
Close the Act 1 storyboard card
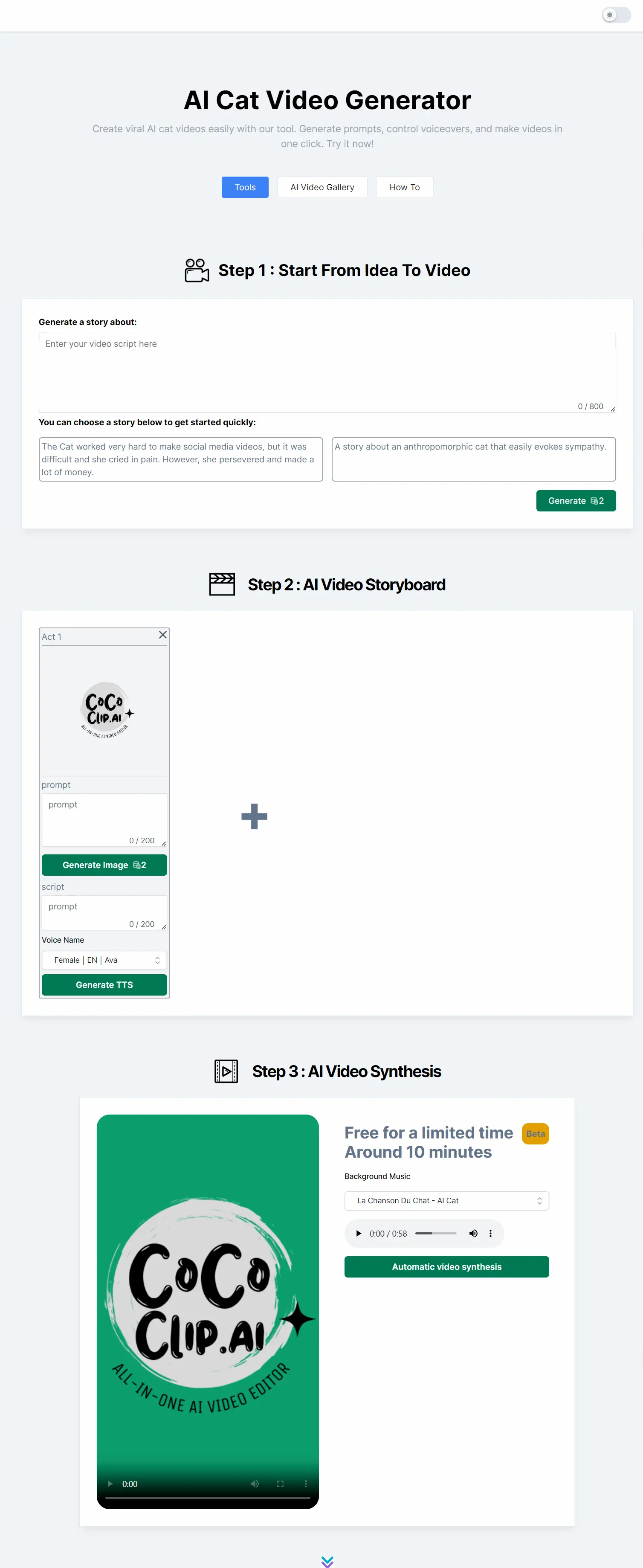(x=162, y=635)
